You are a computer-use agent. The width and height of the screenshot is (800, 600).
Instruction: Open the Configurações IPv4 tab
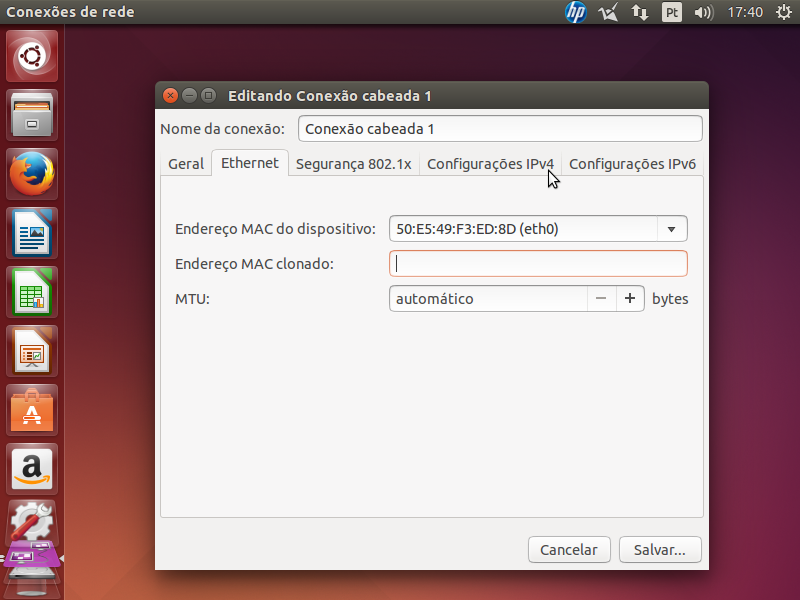tap(490, 164)
